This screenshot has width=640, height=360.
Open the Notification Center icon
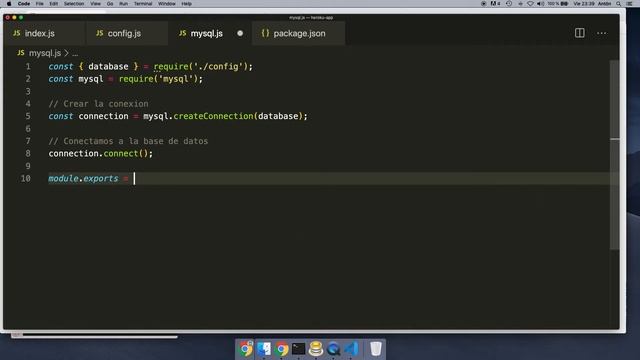coord(630,4)
